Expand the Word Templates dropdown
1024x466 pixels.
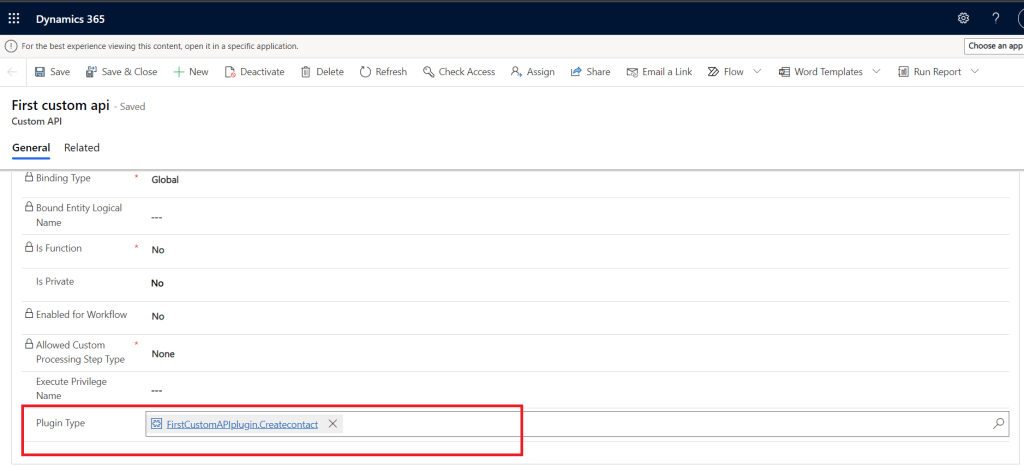(877, 72)
